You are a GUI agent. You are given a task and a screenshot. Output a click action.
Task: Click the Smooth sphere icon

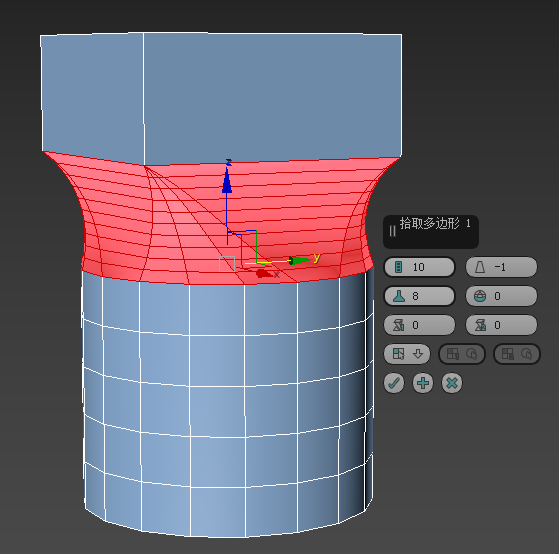(480, 296)
